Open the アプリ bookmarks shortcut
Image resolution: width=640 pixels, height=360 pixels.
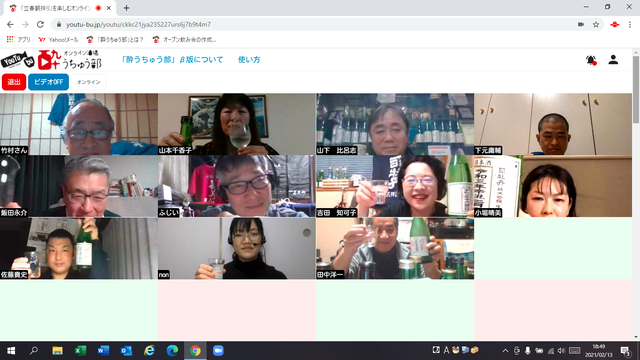(18, 40)
